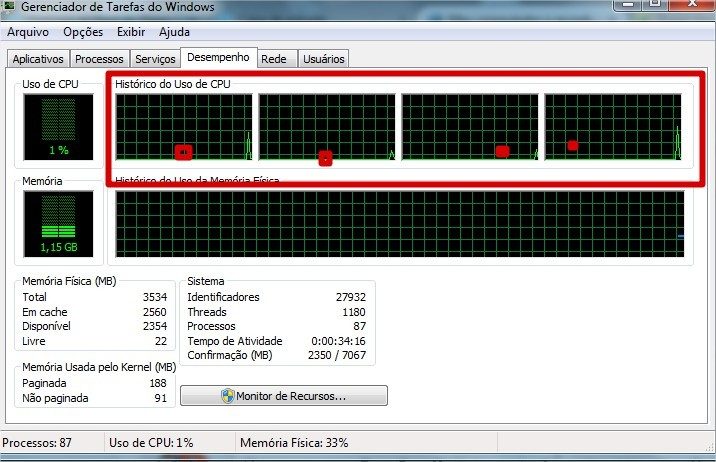Screen dimensions: 716x462
Task: Click the Tempo de Atividade value 0:00:34:16
Action: 338,341
